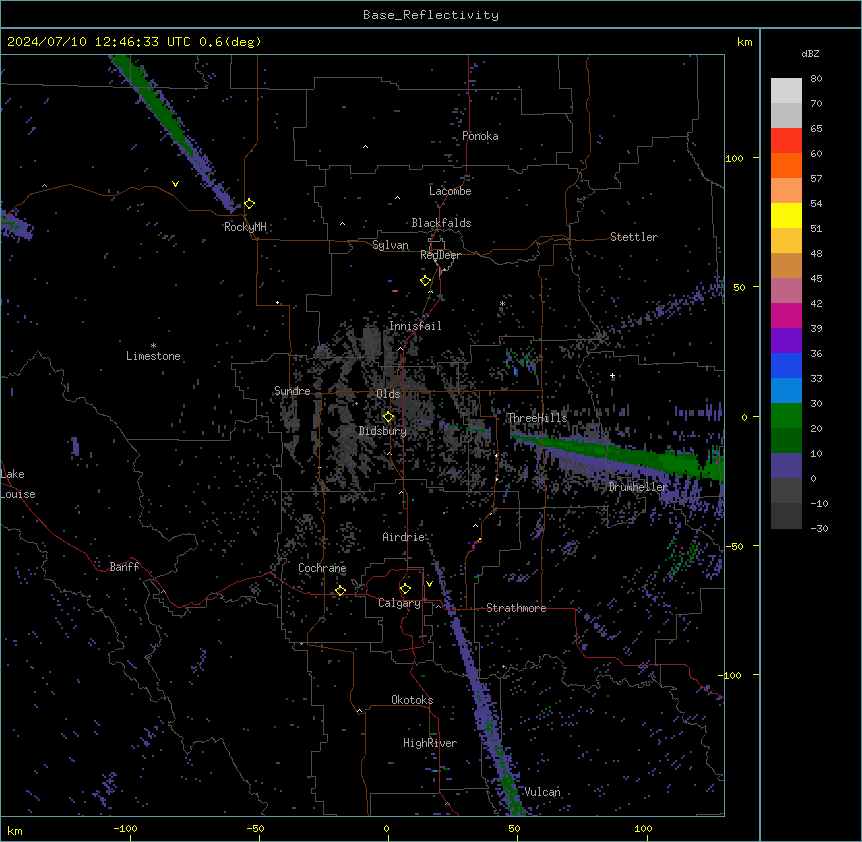Select the dark orange swatch between 60 and 57 dBZ

coord(786,165)
